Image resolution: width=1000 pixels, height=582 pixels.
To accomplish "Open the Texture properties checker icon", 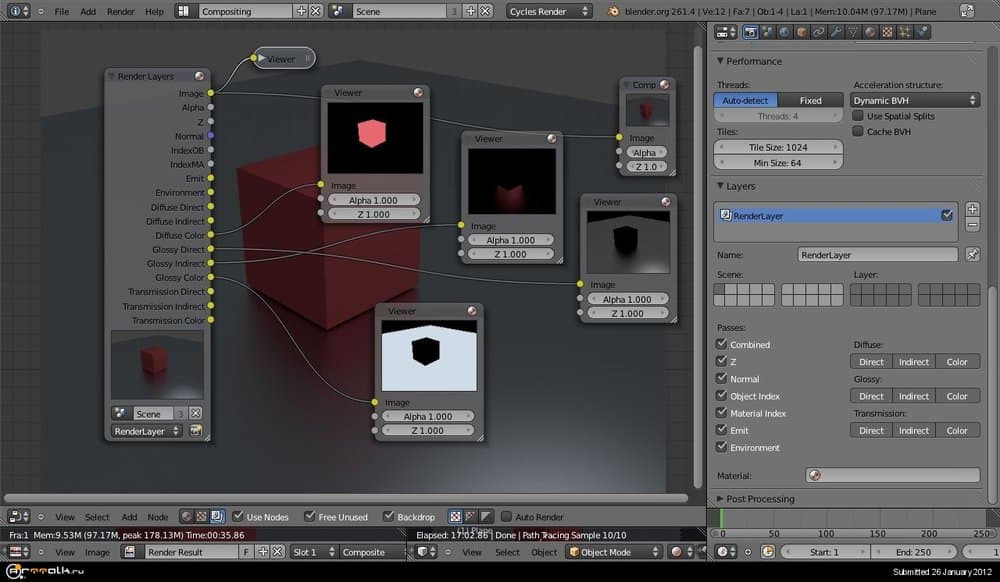I will click(x=886, y=32).
